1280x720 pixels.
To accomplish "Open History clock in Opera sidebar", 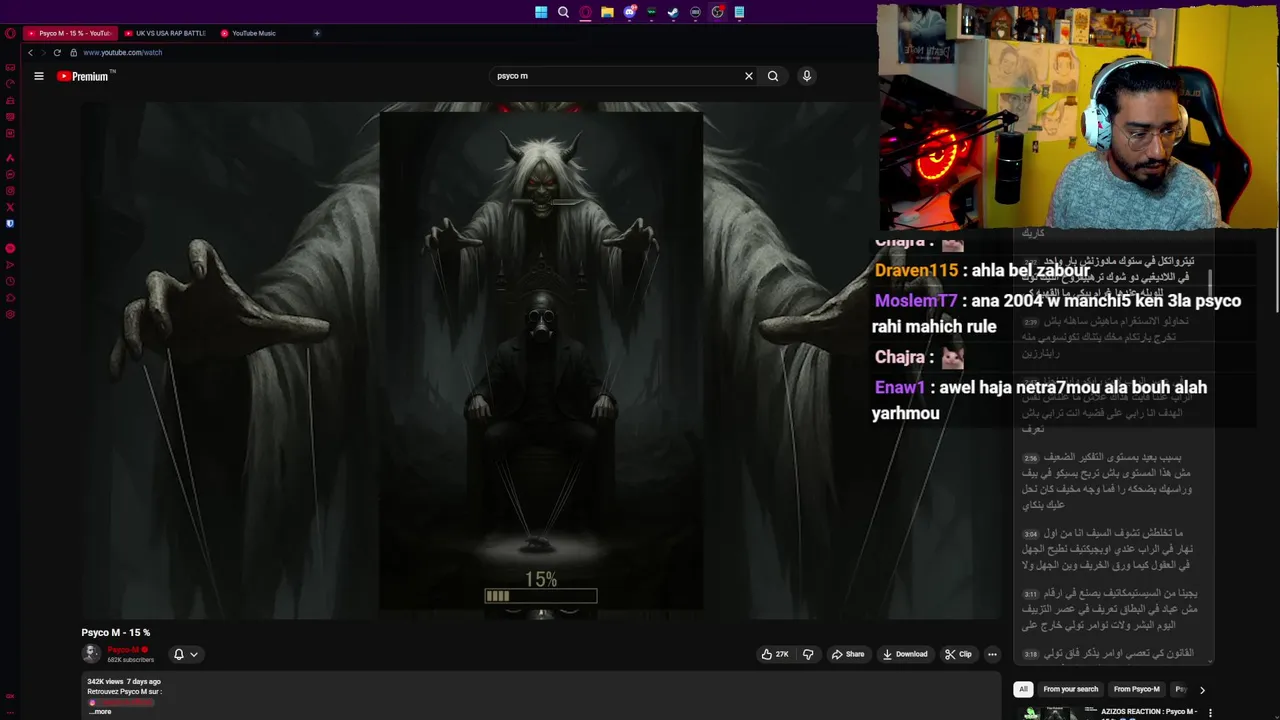I will 10,281.
